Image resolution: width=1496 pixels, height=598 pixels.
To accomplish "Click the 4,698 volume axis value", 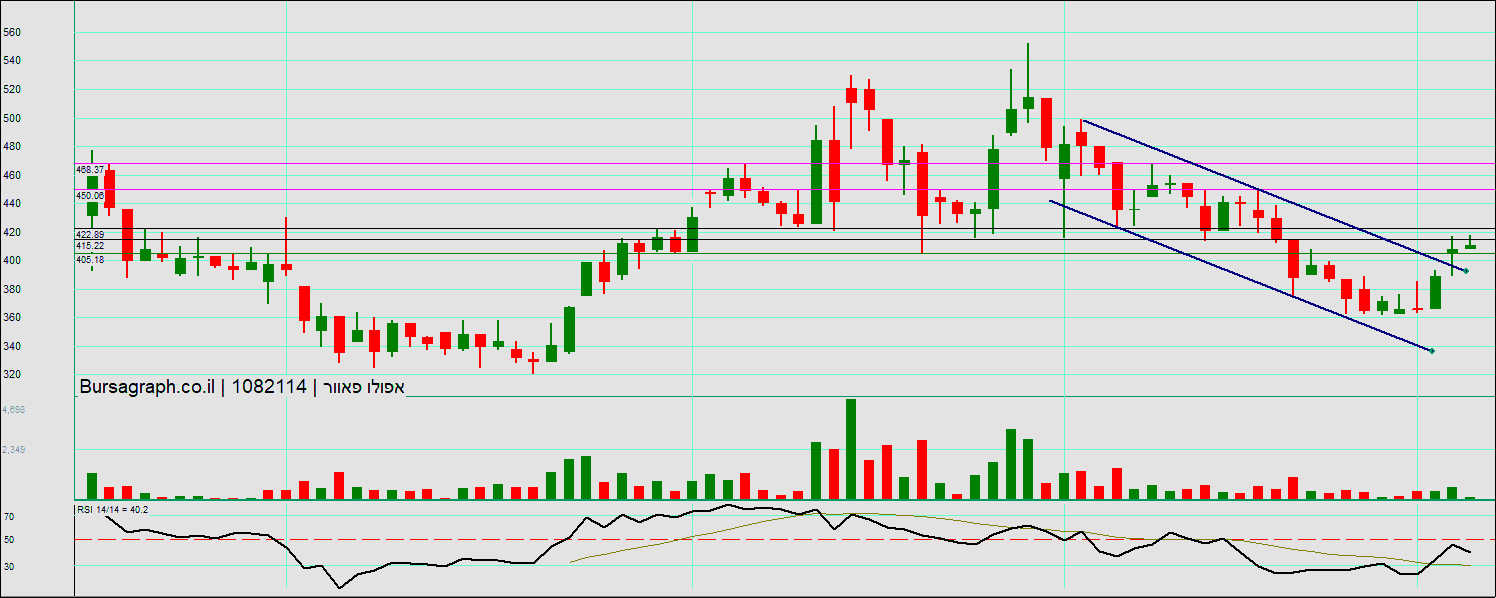I will [x=14, y=410].
